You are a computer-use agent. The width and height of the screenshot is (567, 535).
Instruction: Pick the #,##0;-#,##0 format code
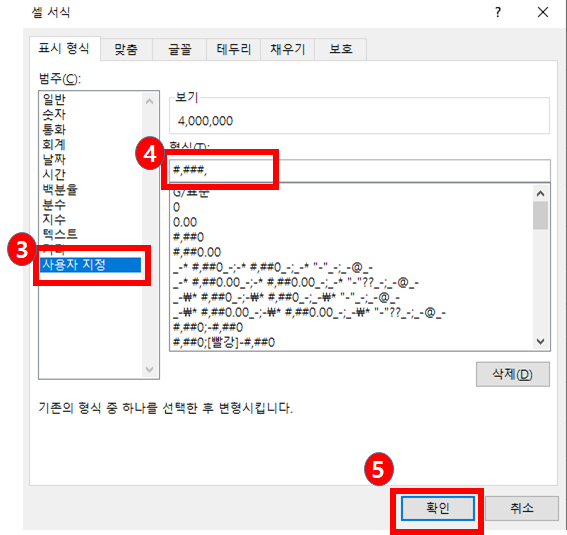click(x=208, y=328)
